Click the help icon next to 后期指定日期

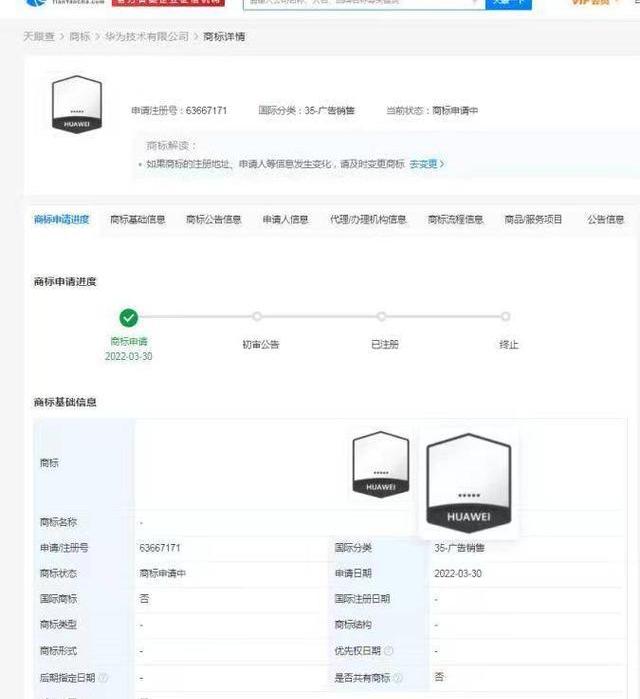coord(101,677)
